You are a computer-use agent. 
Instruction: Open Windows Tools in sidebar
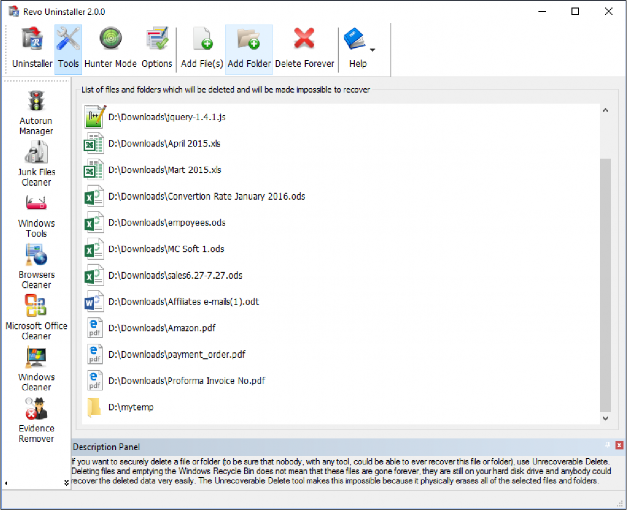click(36, 216)
